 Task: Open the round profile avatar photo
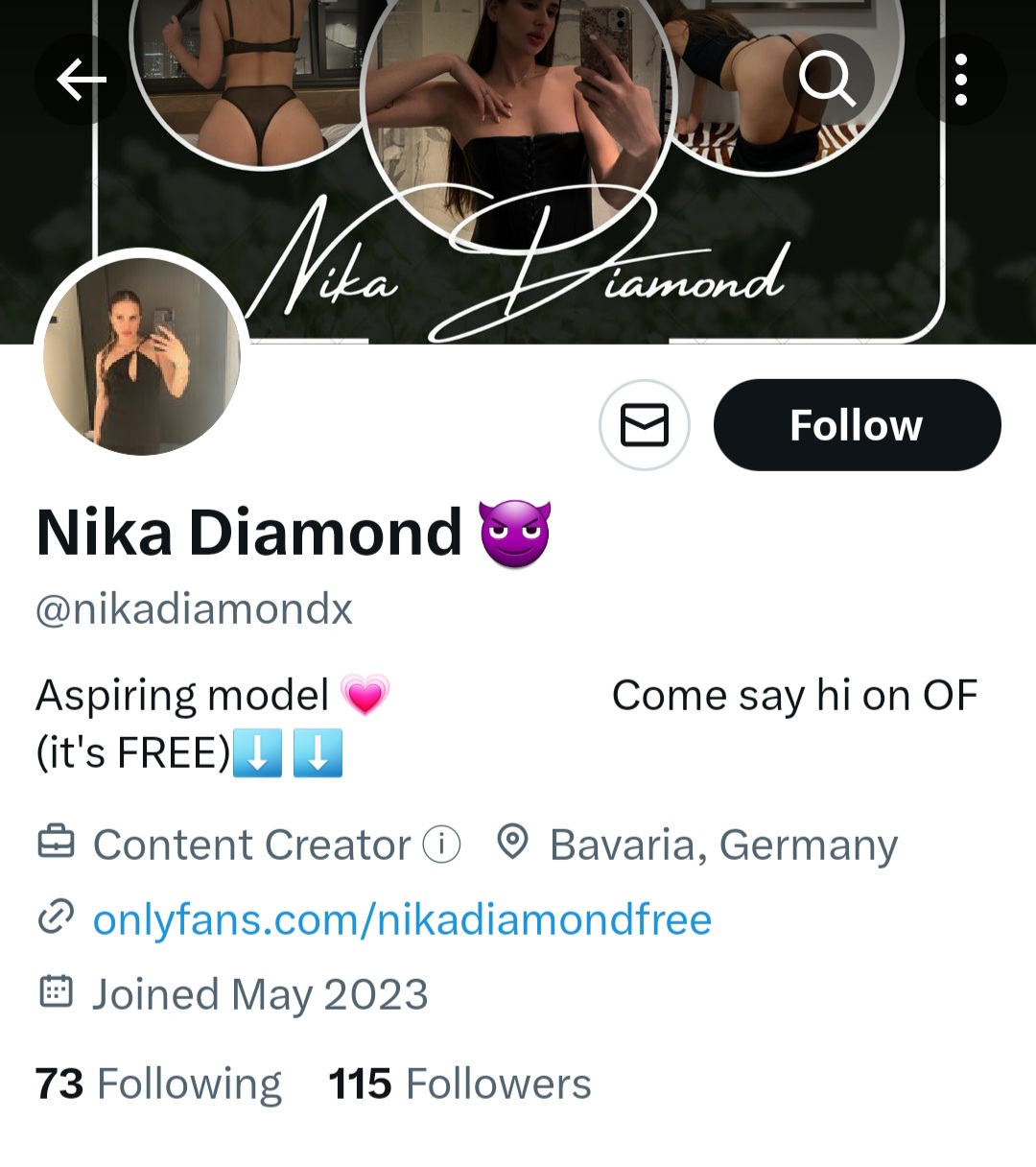pyautogui.click(x=142, y=356)
